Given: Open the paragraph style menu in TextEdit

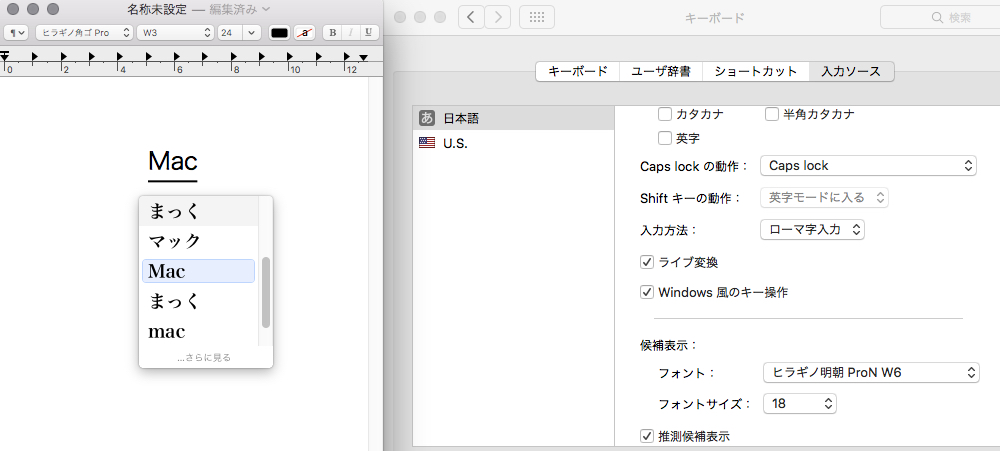Looking at the screenshot, I should pyautogui.click(x=15, y=33).
